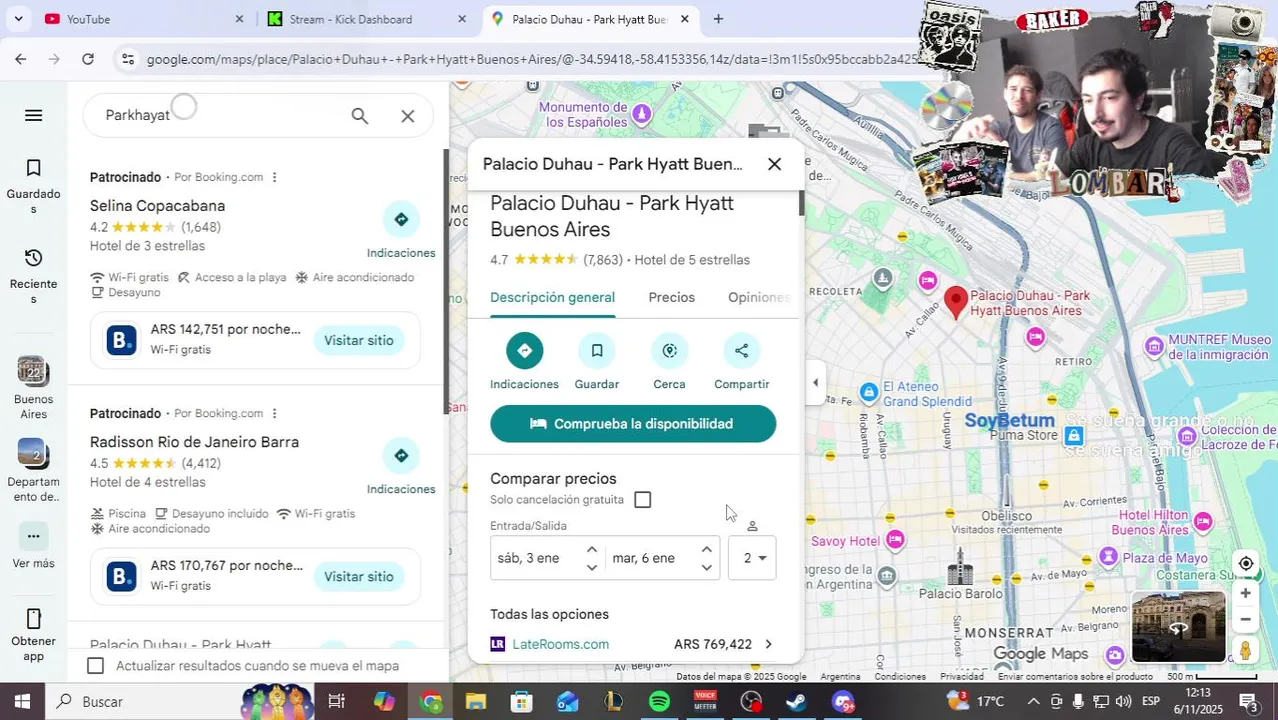Click the browser address bar

click(530, 60)
